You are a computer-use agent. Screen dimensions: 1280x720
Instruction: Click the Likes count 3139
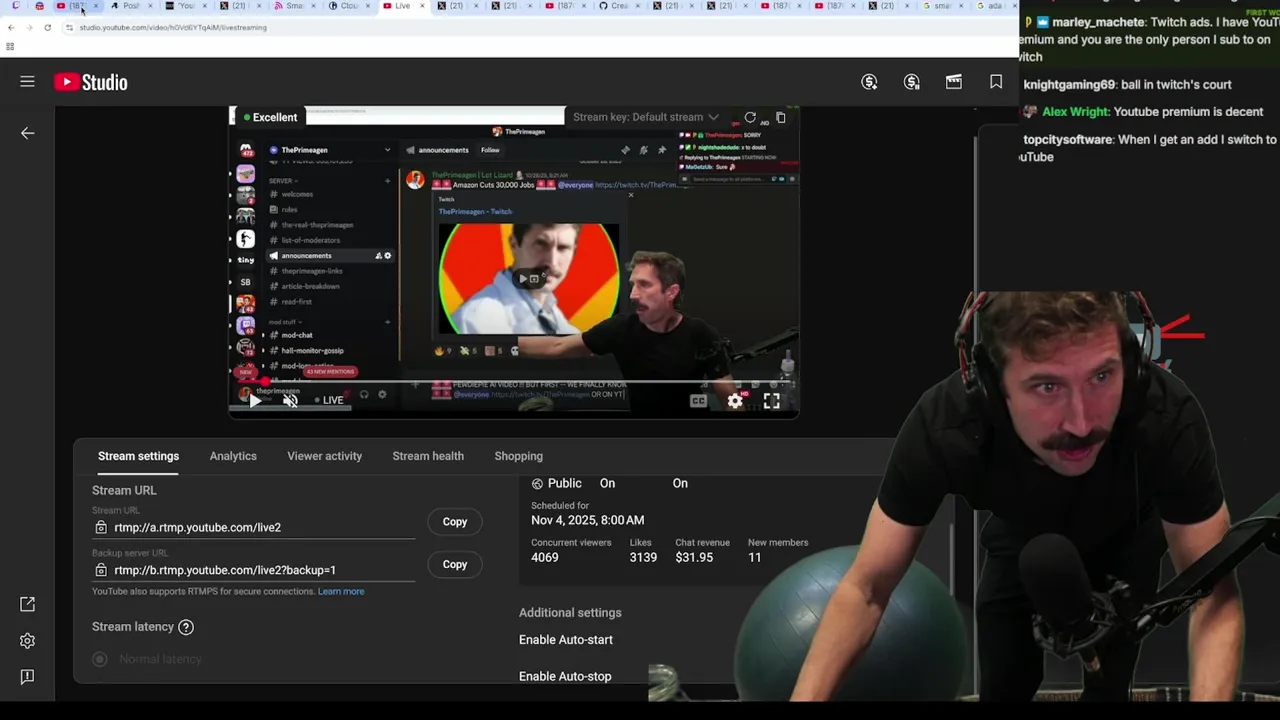coord(643,557)
